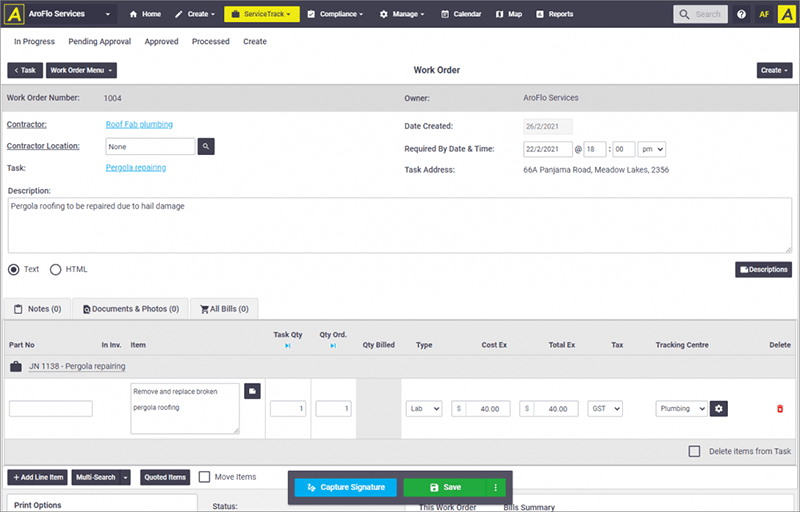Open item description picker beside line item text
This screenshot has height=512, width=800.
click(252, 391)
